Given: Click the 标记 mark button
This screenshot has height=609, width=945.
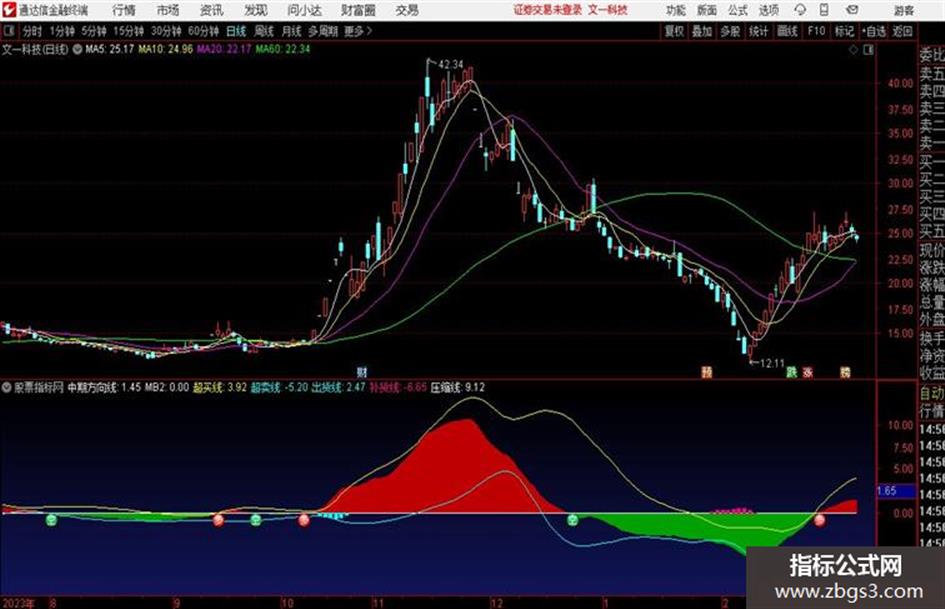Looking at the screenshot, I should click(844, 31).
